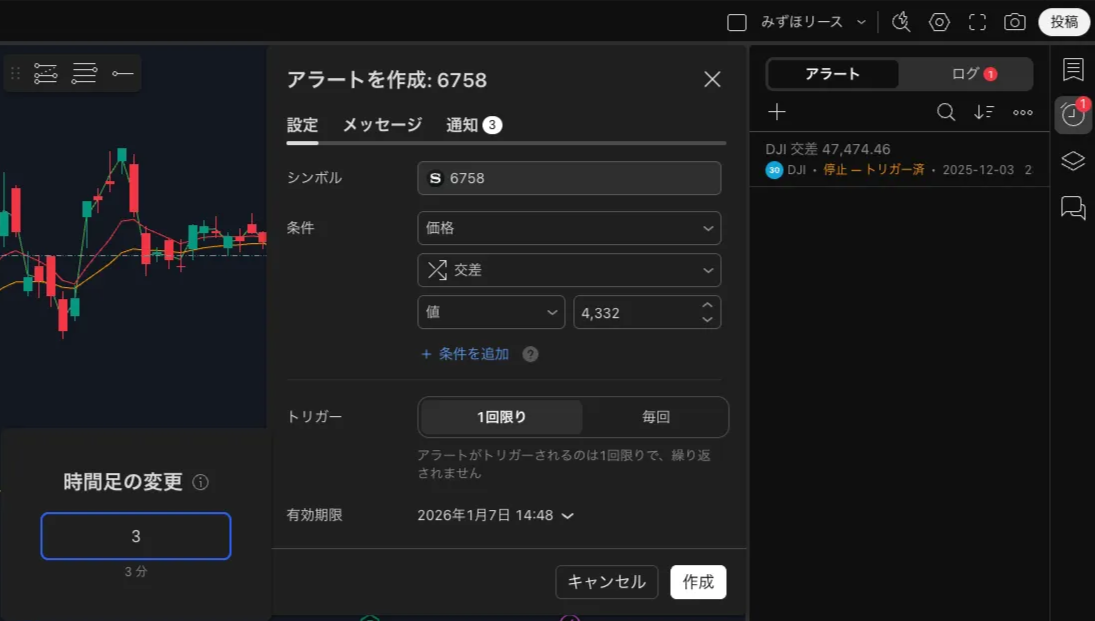Open the chat bubbles icon in sidebar

(1072, 207)
